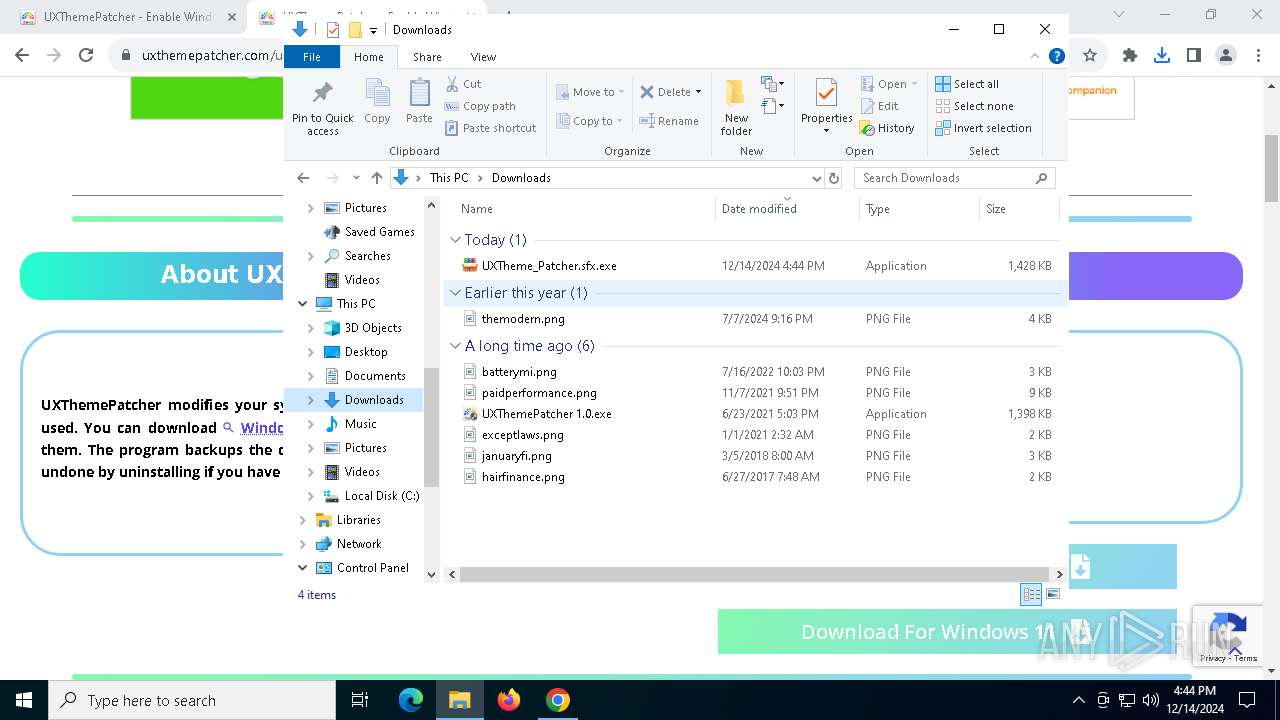
Task: Click Explorer Help question mark icon
Action: tap(1056, 57)
